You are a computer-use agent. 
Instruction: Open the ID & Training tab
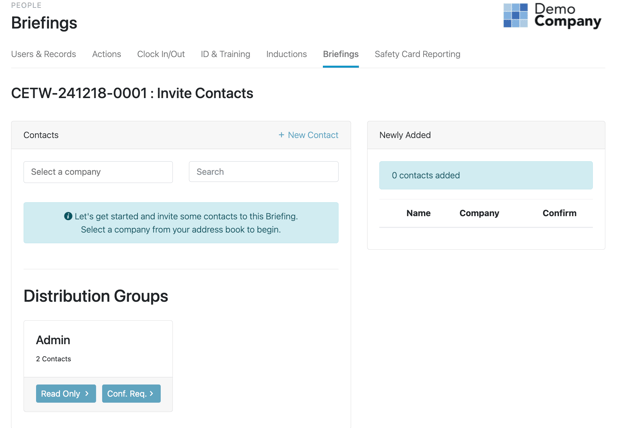point(226,54)
